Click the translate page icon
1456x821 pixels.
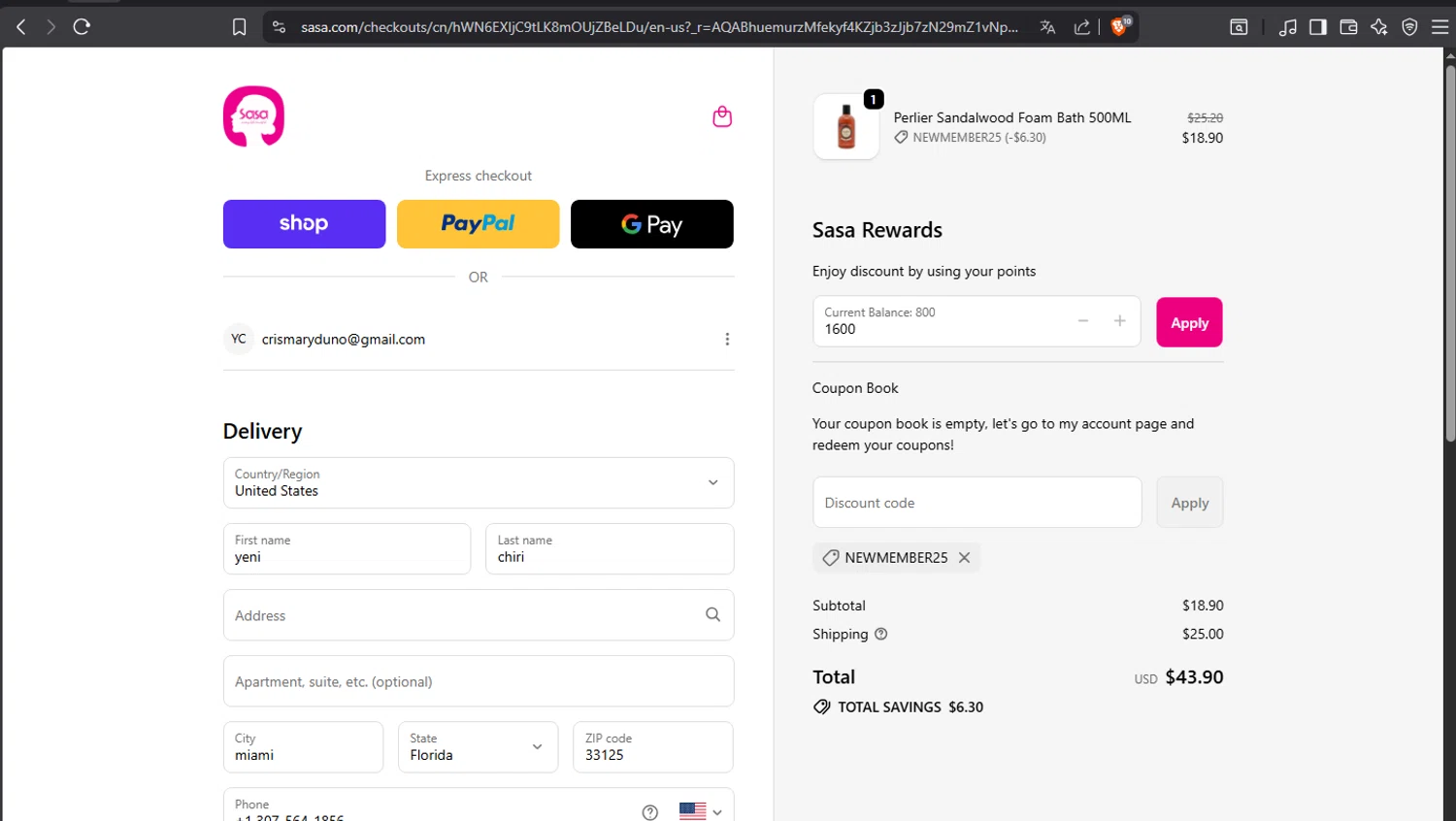click(x=1047, y=27)
